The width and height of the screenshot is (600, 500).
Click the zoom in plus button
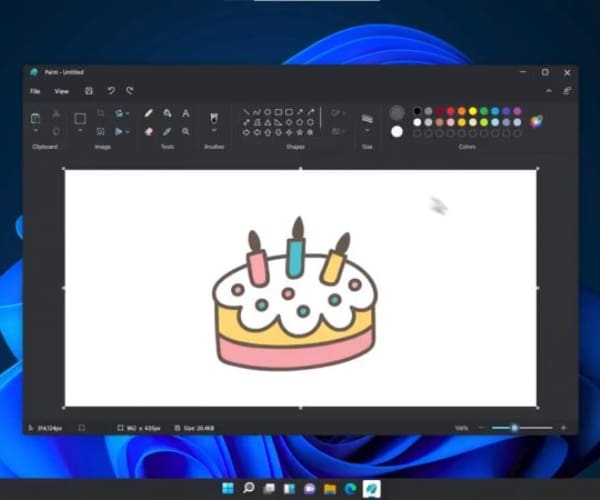(563, 428)
